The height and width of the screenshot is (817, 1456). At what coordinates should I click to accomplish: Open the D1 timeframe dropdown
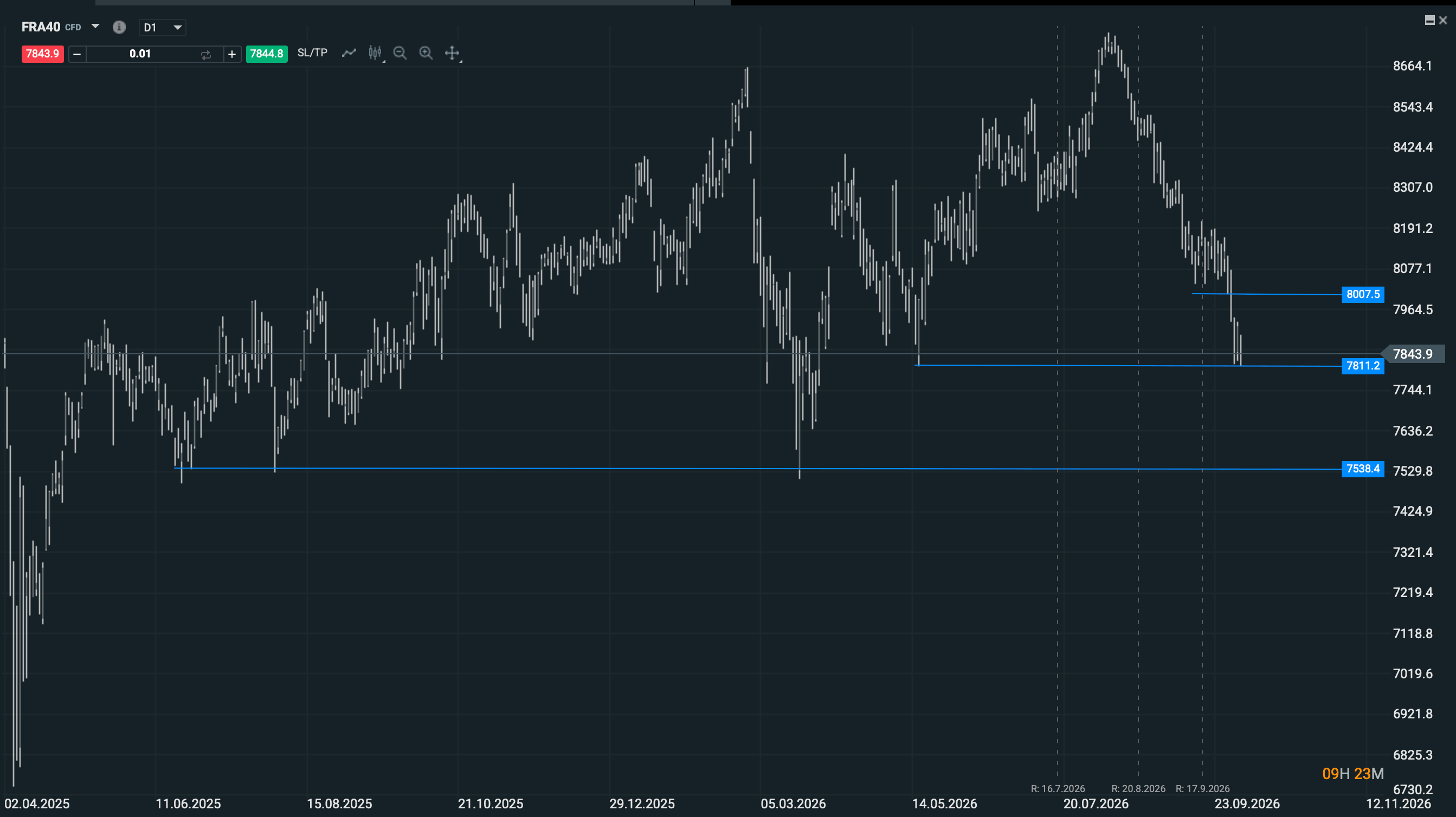[163, 27]
